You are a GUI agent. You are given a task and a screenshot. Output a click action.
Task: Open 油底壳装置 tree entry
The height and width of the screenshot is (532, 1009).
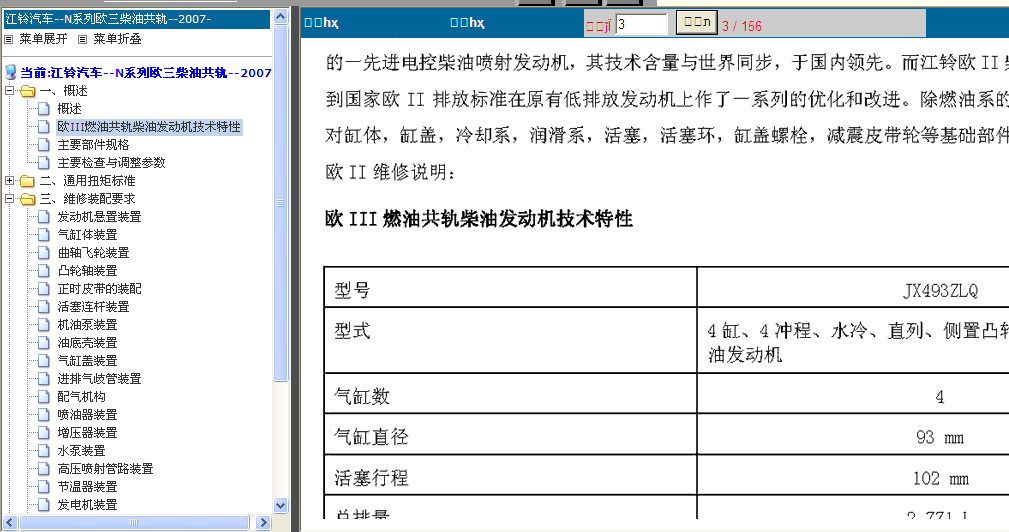[88, 343]
